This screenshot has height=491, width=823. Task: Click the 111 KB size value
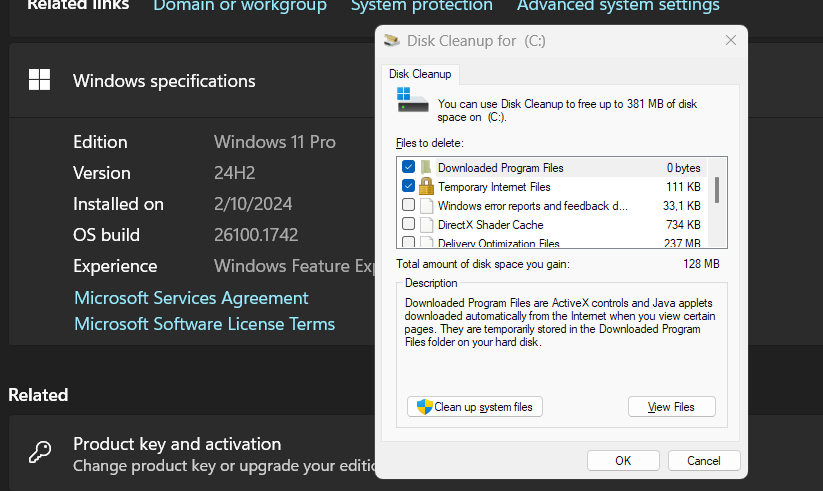683,186
